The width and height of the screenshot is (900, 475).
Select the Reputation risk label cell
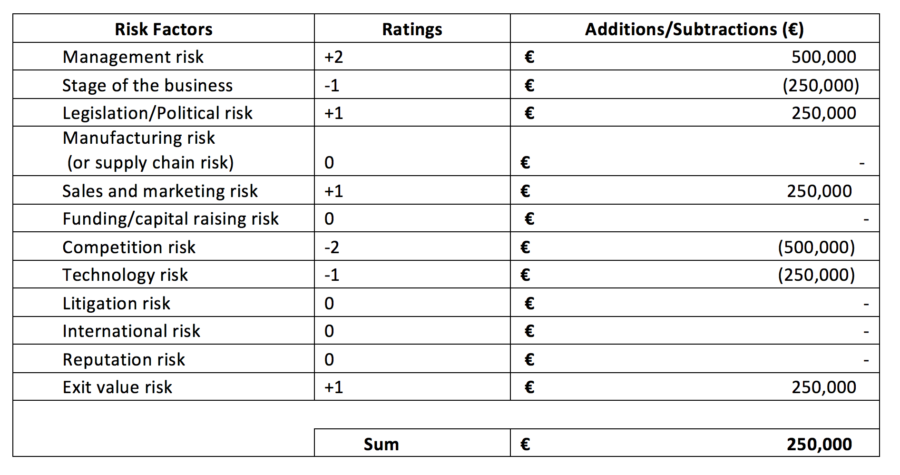124,359
